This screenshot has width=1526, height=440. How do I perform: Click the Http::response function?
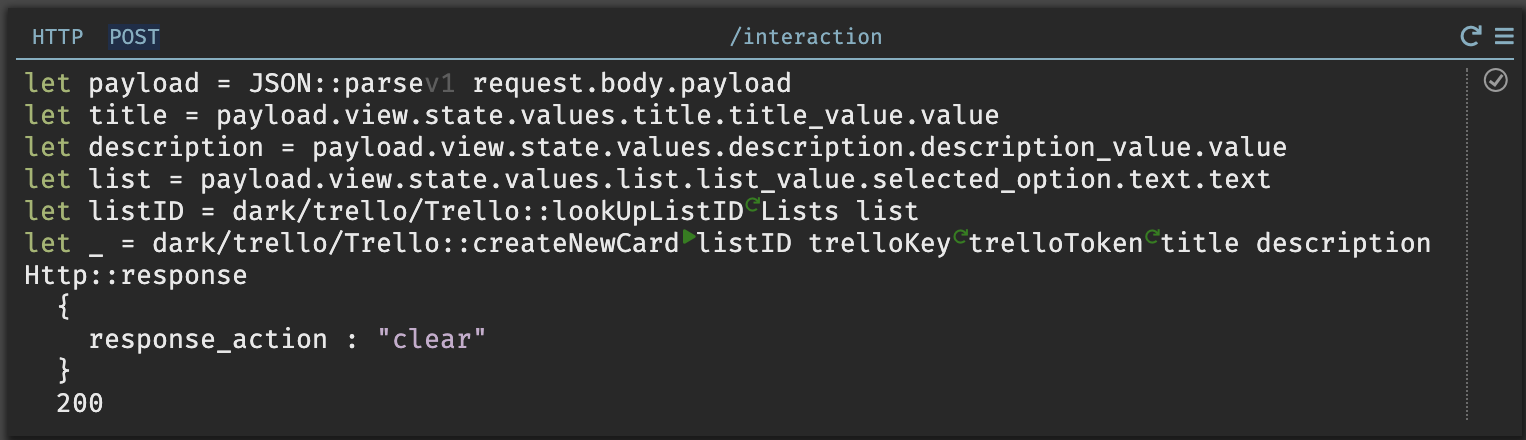coord(135,276)
